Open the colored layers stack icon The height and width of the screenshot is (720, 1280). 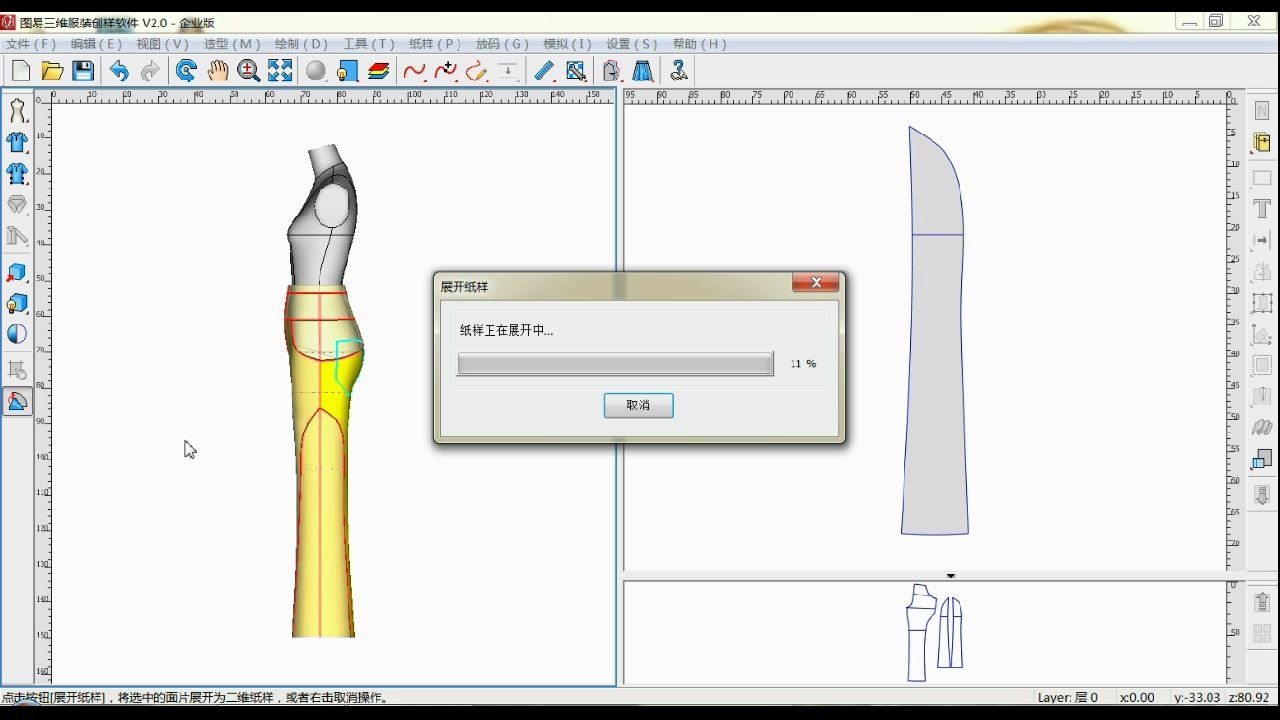[378, 70]
